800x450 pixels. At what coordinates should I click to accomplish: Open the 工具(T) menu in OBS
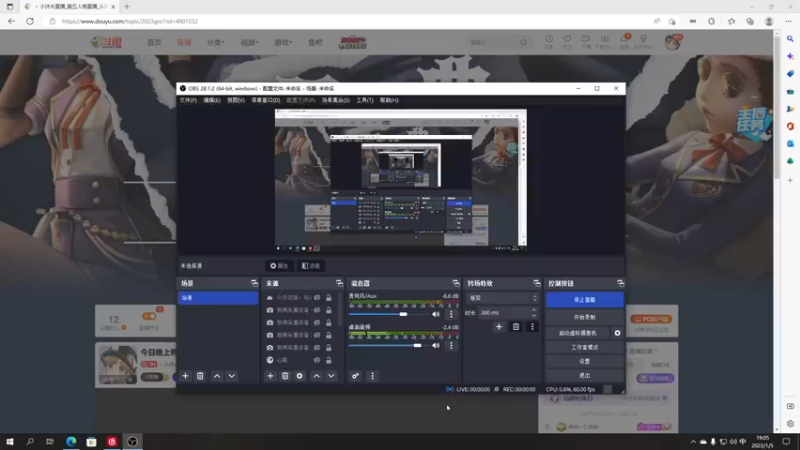(365, 101)
